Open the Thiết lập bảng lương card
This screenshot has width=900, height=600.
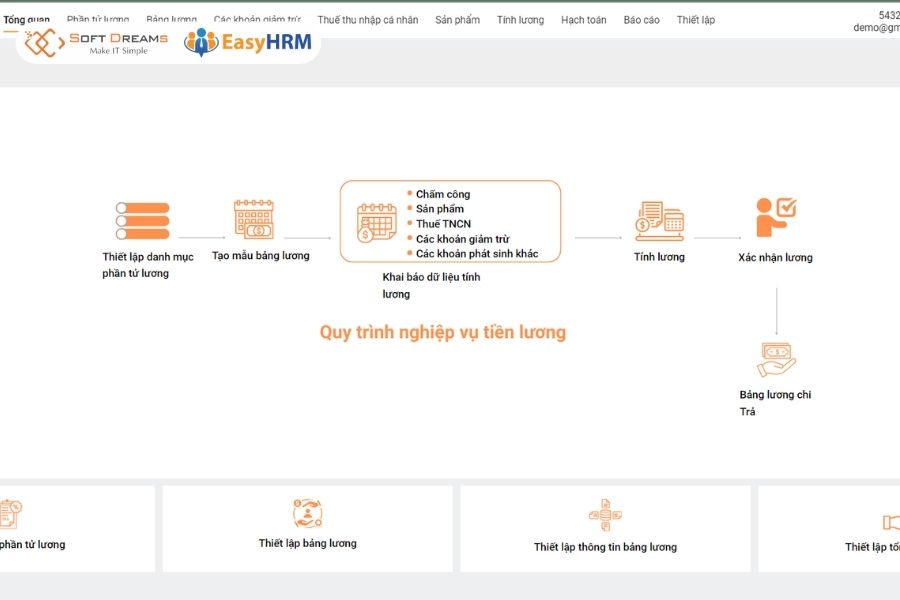click(308, 529)
